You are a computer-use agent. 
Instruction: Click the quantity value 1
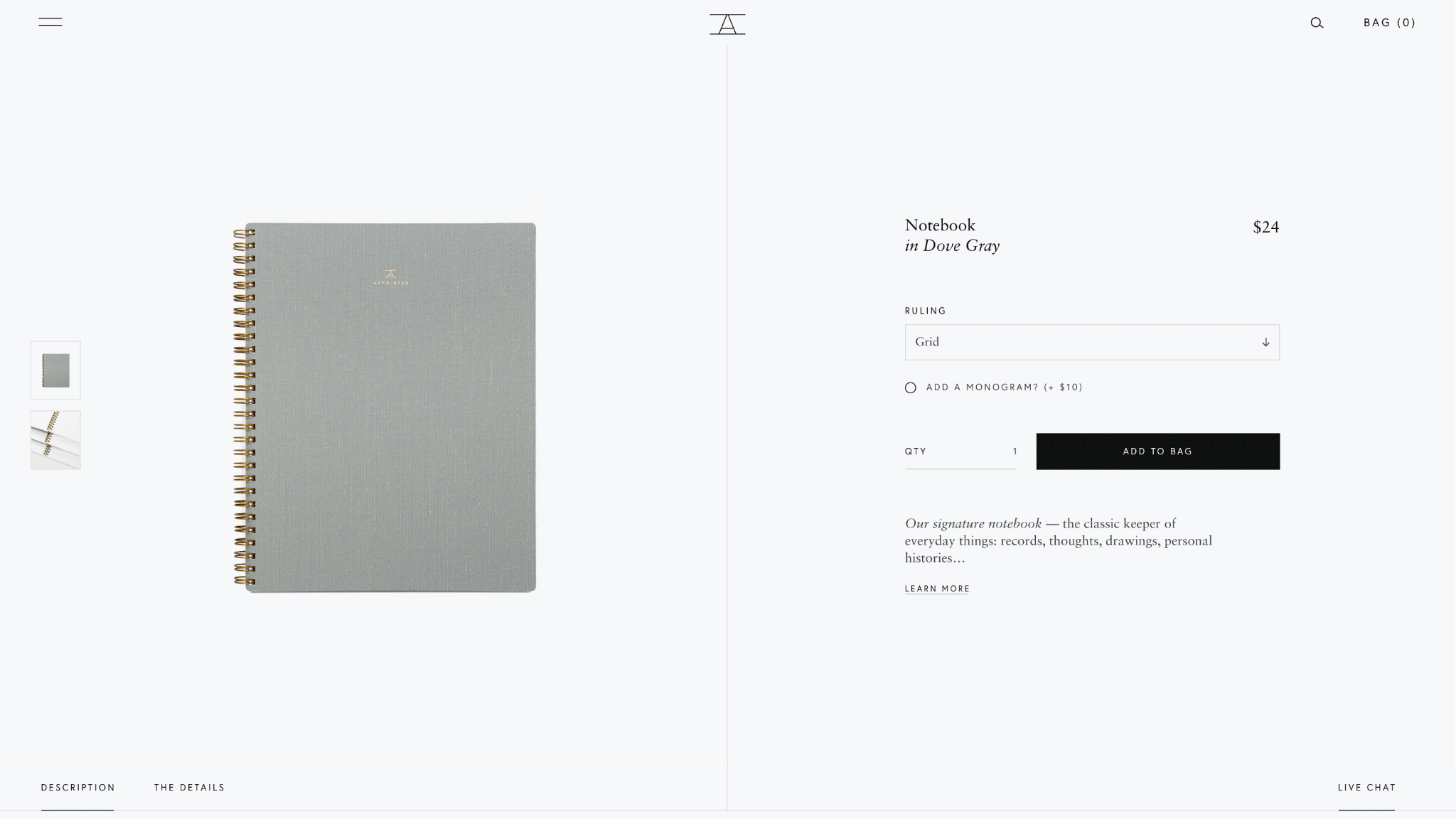[1015, 451]
